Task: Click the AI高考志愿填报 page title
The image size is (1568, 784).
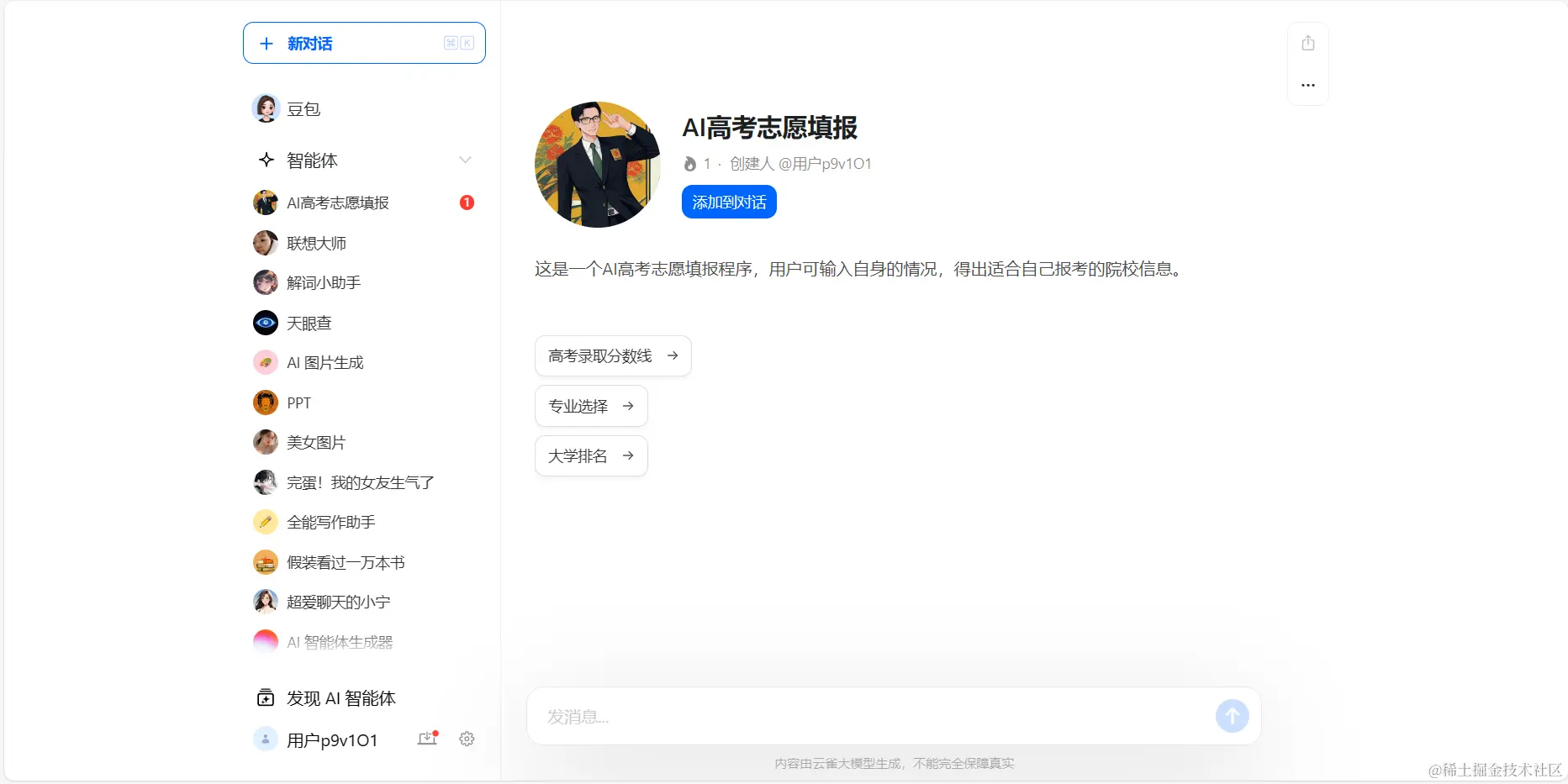Action: (769, 128)
